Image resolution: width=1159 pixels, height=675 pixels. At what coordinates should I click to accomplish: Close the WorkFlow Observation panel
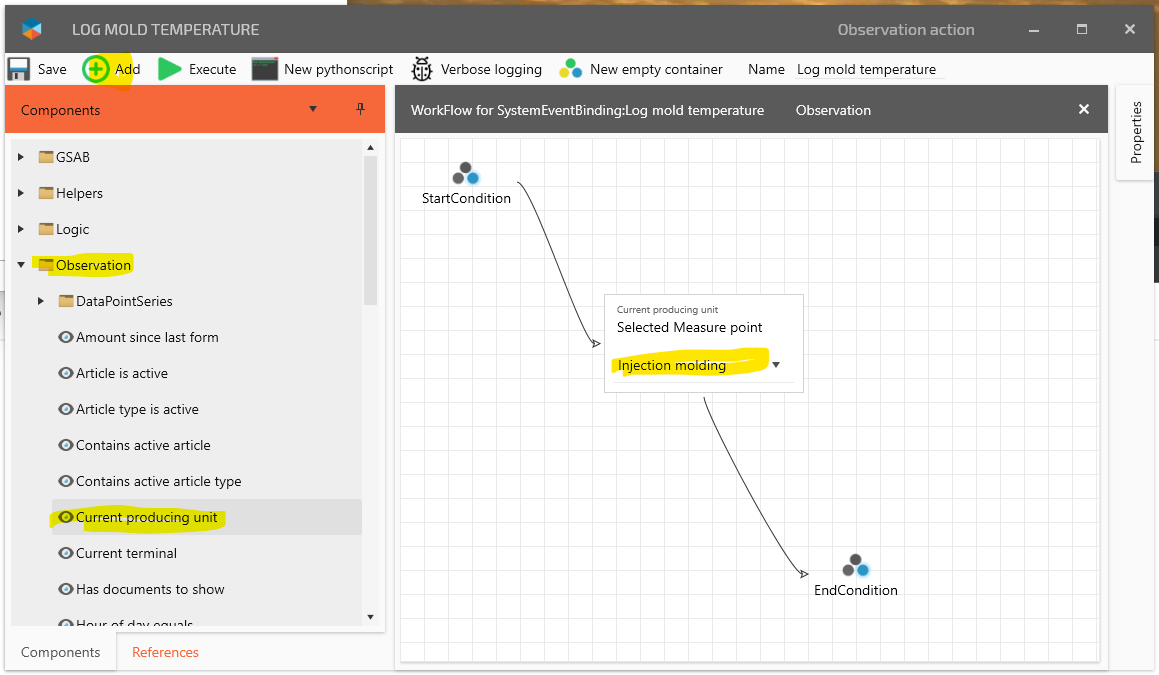point(1084,110)
